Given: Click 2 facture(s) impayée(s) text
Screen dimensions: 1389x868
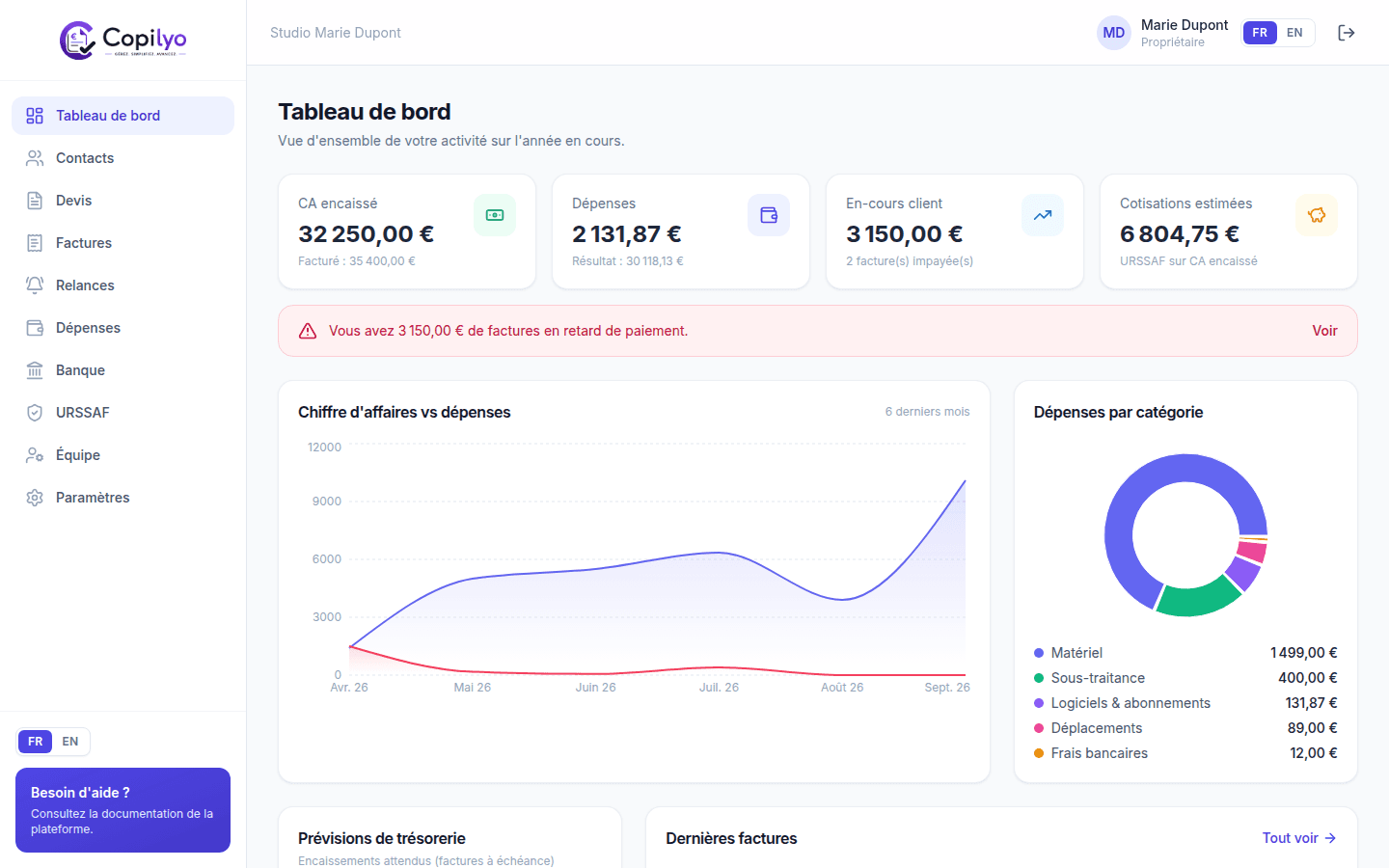Looking at the screenshot, I should point(910,261).
